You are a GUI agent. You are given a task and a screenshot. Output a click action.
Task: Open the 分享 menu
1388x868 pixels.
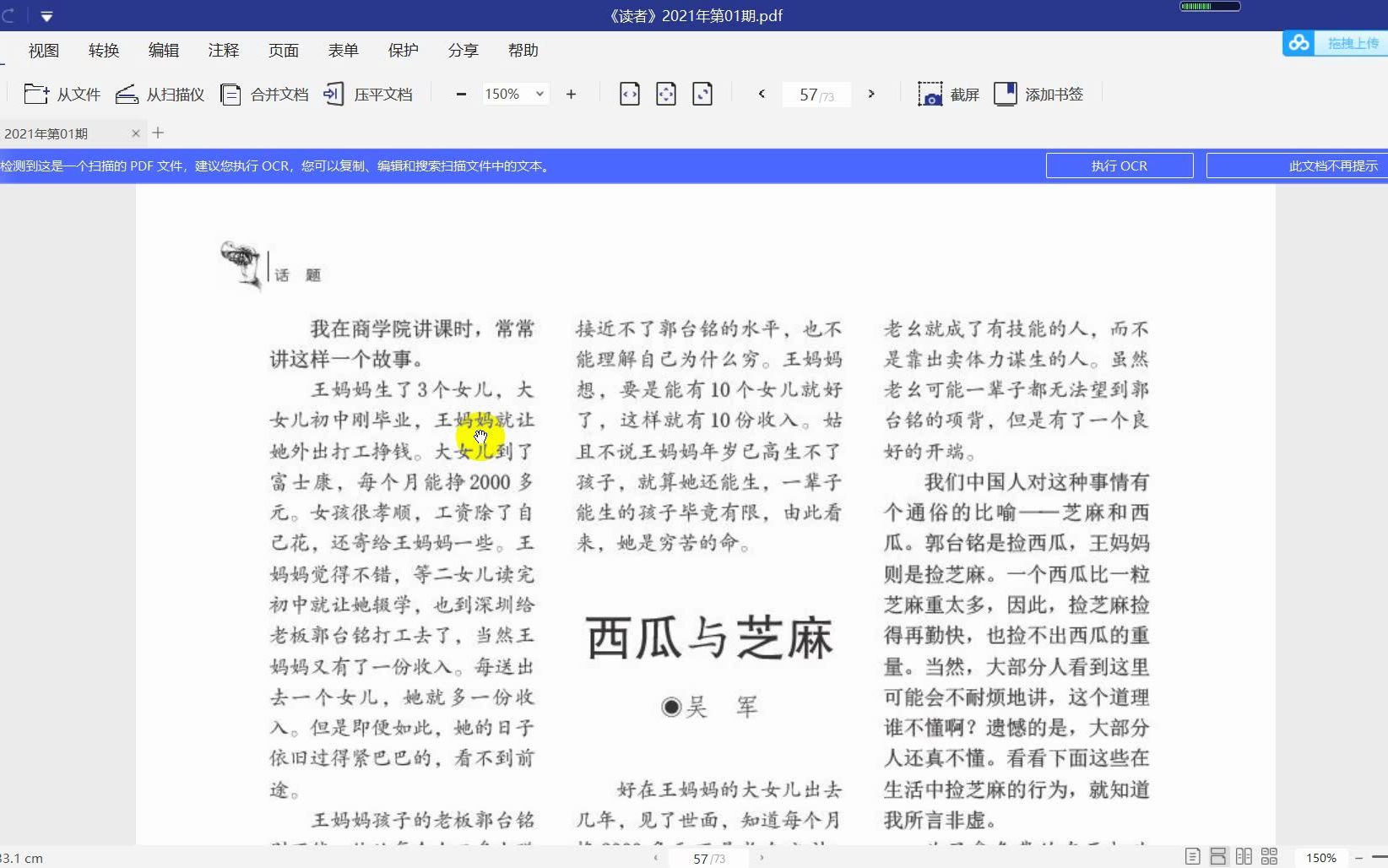click(464, 51)
